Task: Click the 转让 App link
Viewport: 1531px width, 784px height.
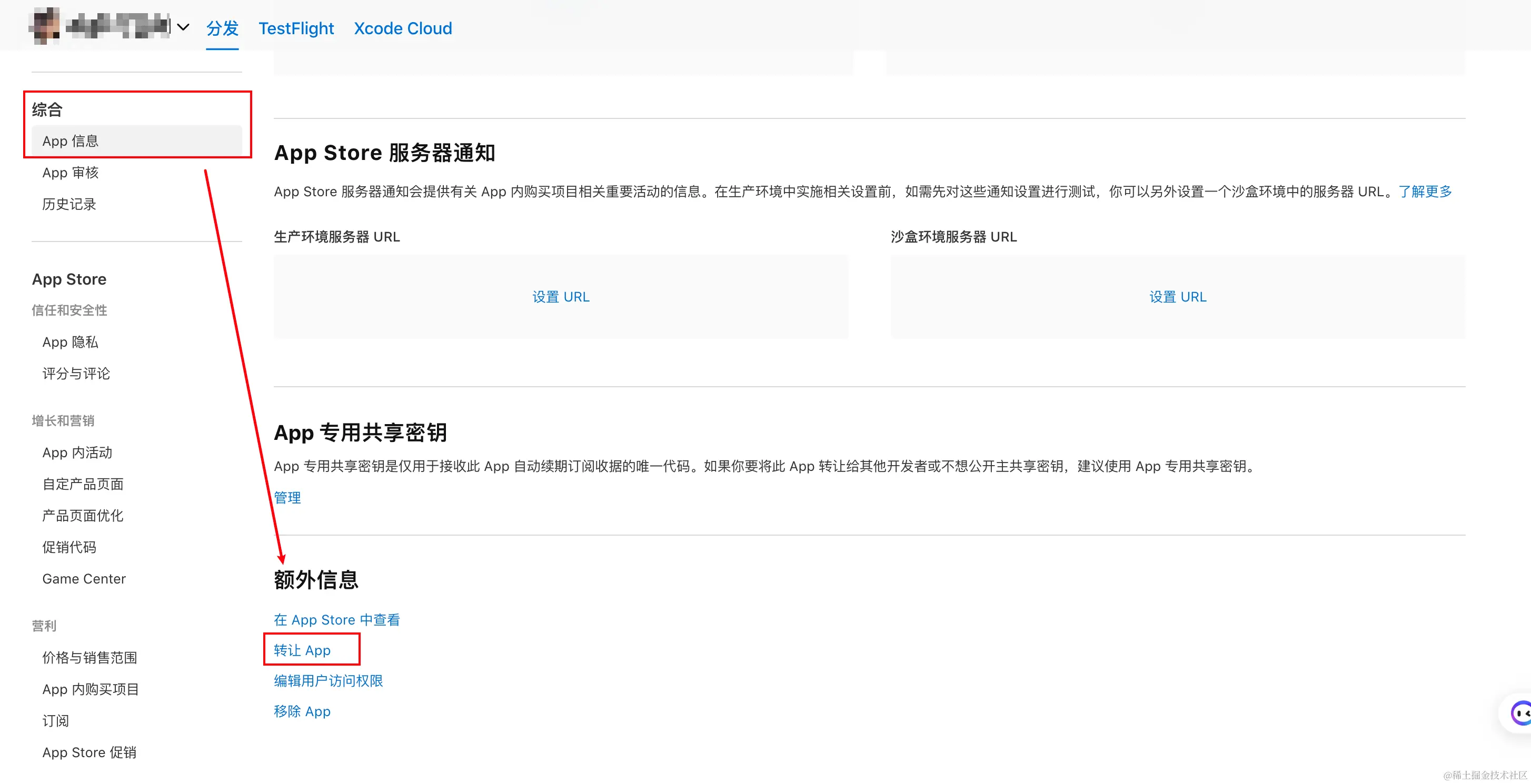Action: [302, 650]
